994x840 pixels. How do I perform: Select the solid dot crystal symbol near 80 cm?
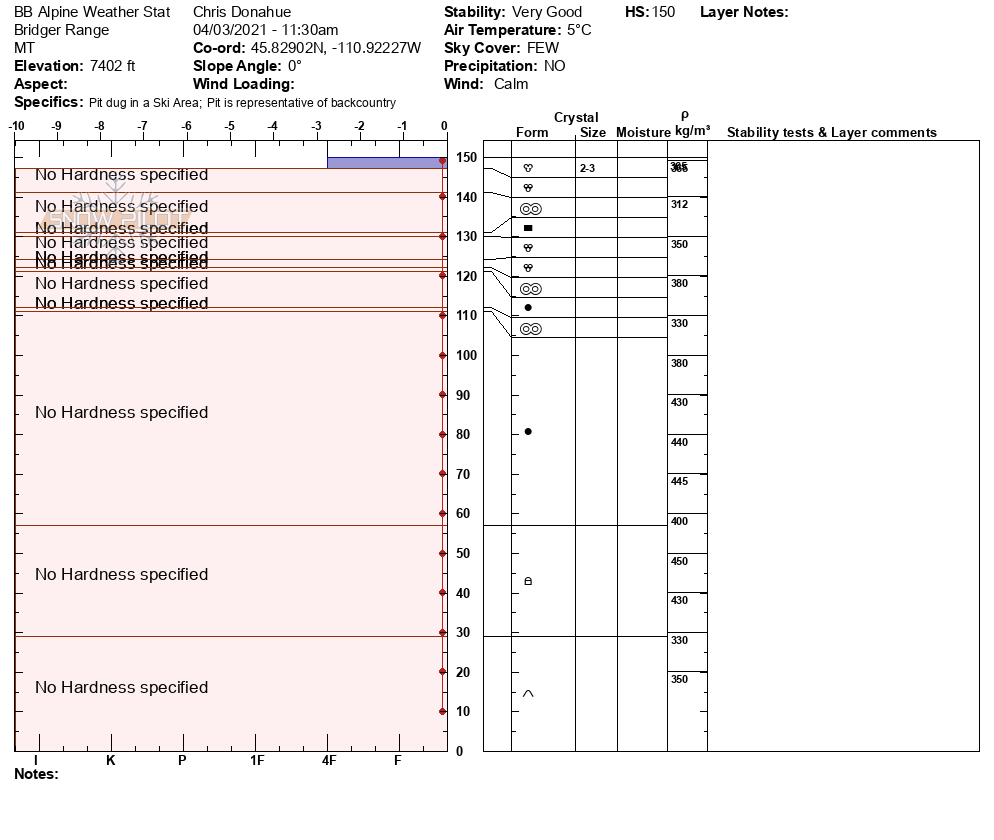click(528, 432)
